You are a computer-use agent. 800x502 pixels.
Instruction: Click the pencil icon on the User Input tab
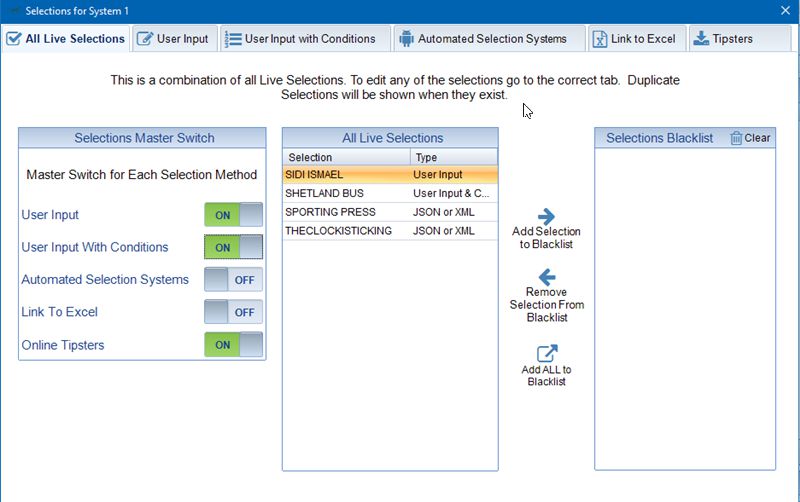145,39
